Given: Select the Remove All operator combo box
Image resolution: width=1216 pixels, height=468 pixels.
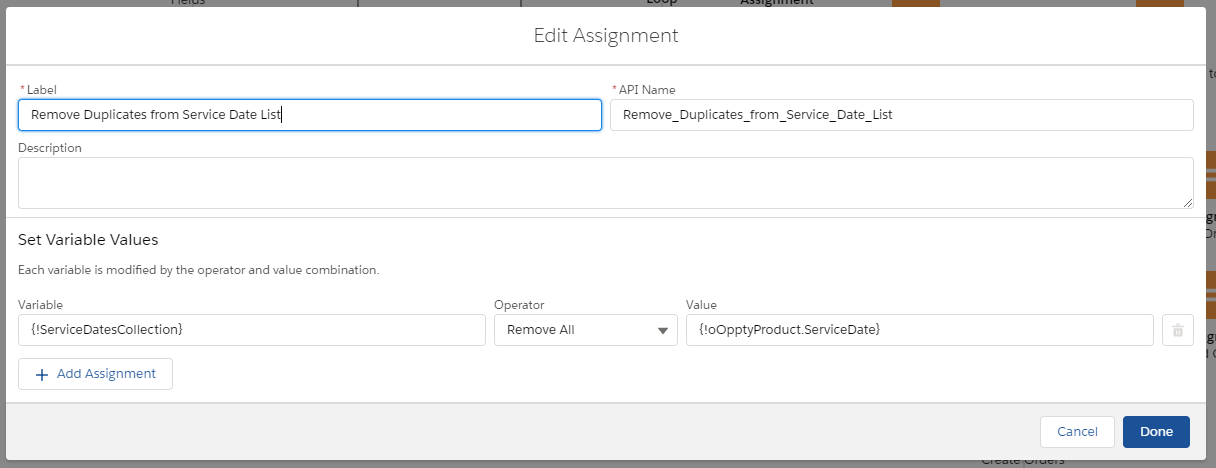Looking at the screenshot, I should pyautogui.click(x=585, y=330).
